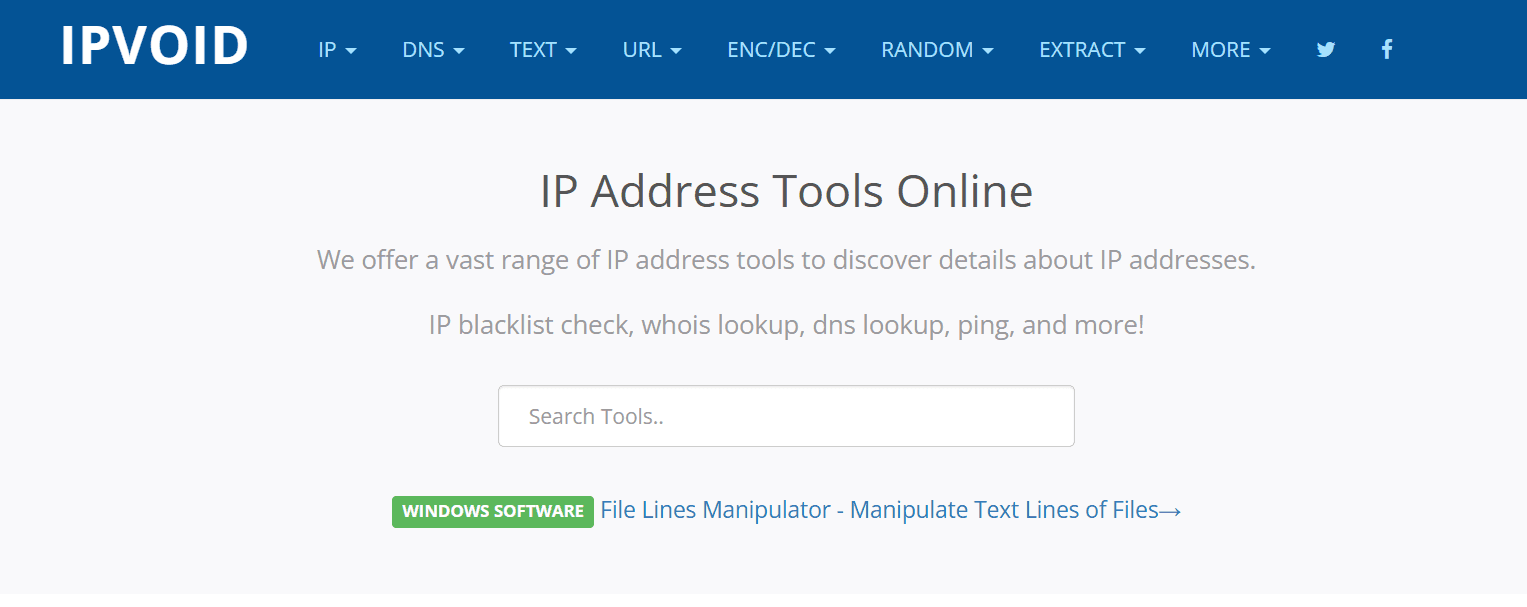Open the URL tools dropdown
Viewport: 1527px width, 607px height.
(652, 49)
